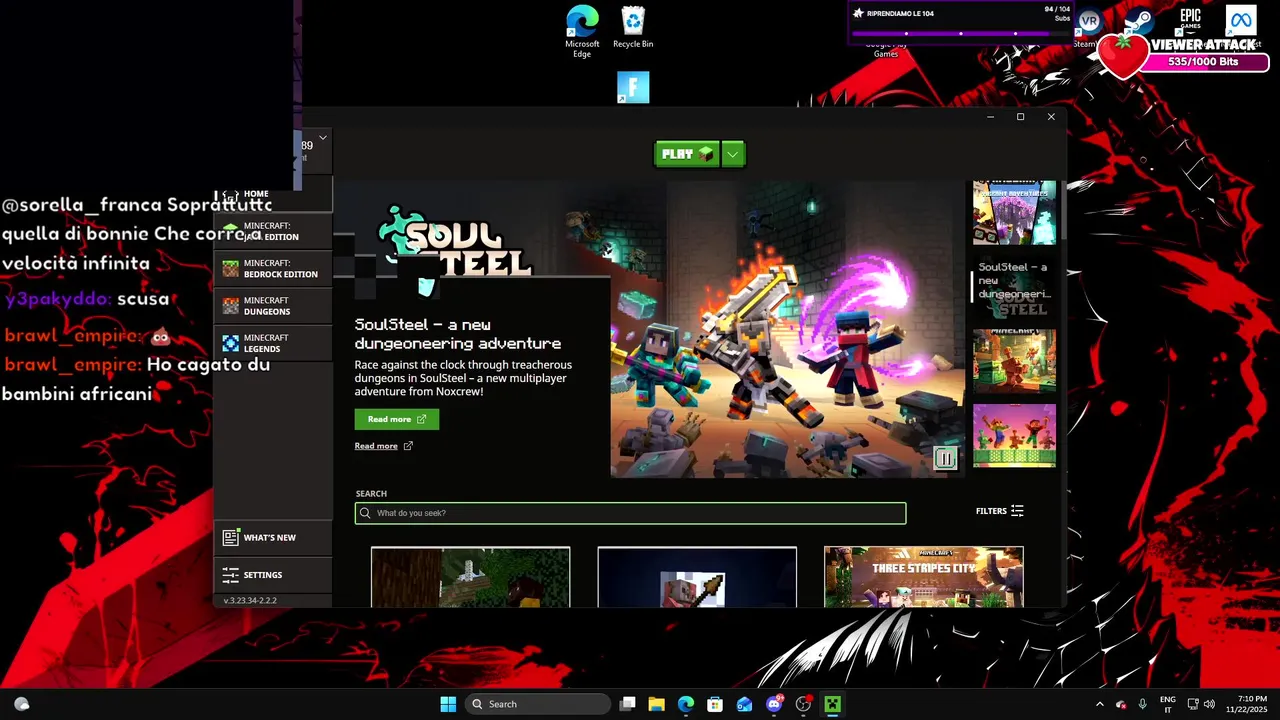The image size is (1280, 720).
Task: Expand the account chevron at launcher top-left
Action: (322, 138)
